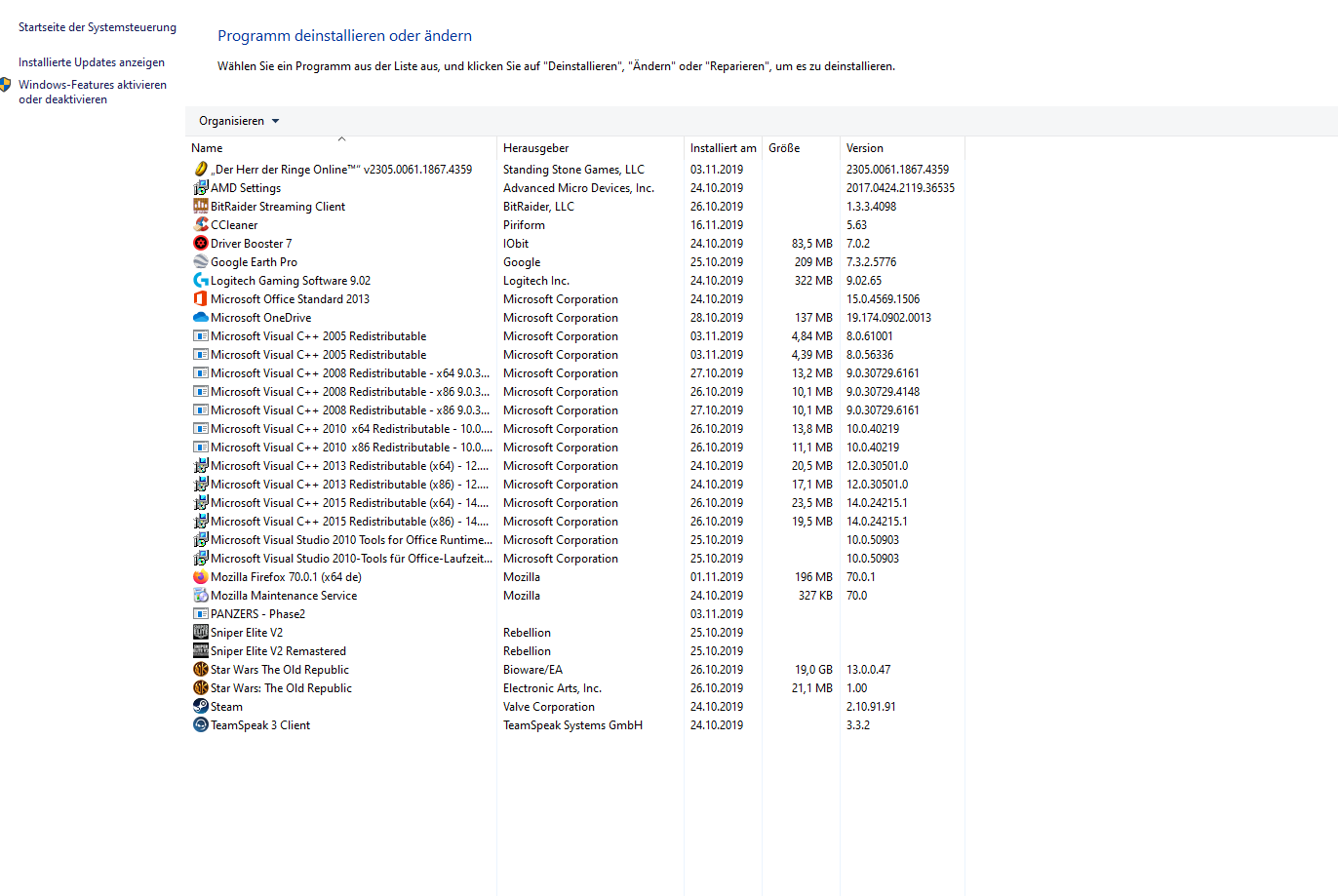Click the Visual Studio 2010 Tools for Office Runtime icon
Image resolution: width=1338 pixels, height=896 pixels.
click(x=201, y=539)
